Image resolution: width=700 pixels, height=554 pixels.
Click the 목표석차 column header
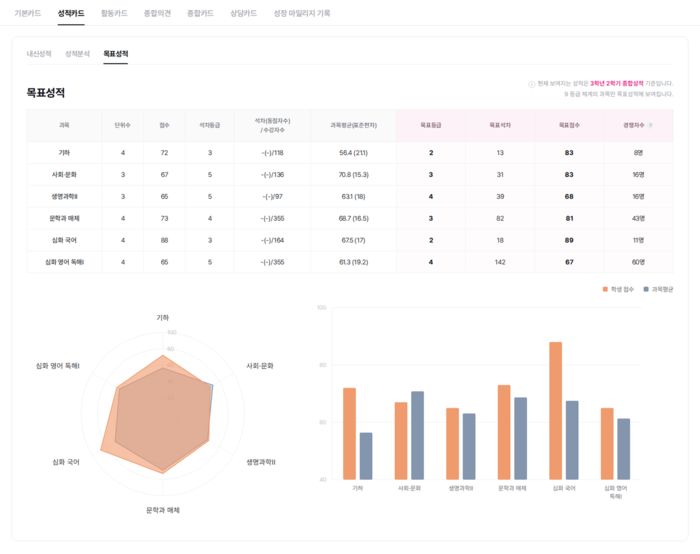tap(500, 125)
